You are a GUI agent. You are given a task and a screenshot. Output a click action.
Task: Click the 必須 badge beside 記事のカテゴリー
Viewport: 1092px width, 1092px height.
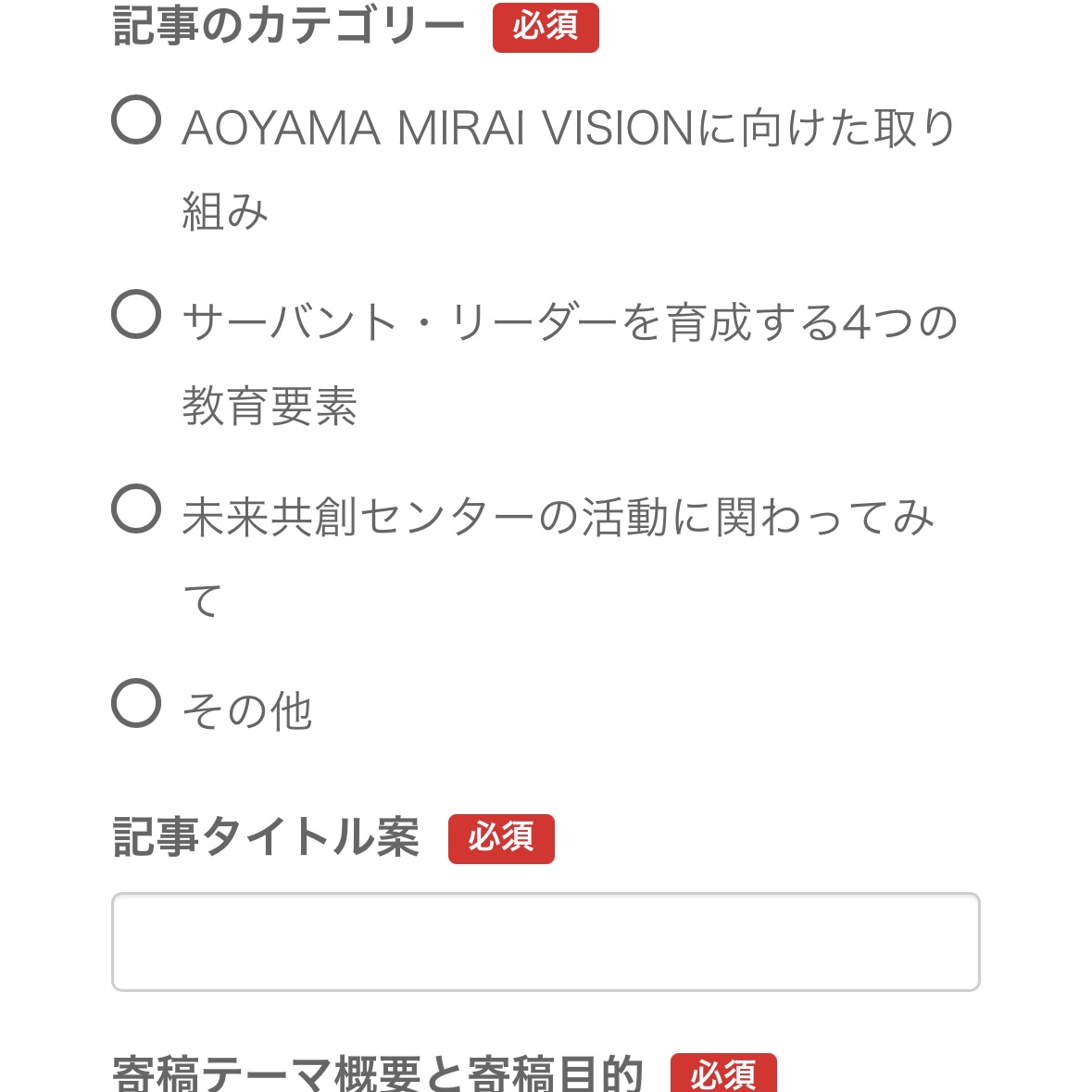point(546,28)
